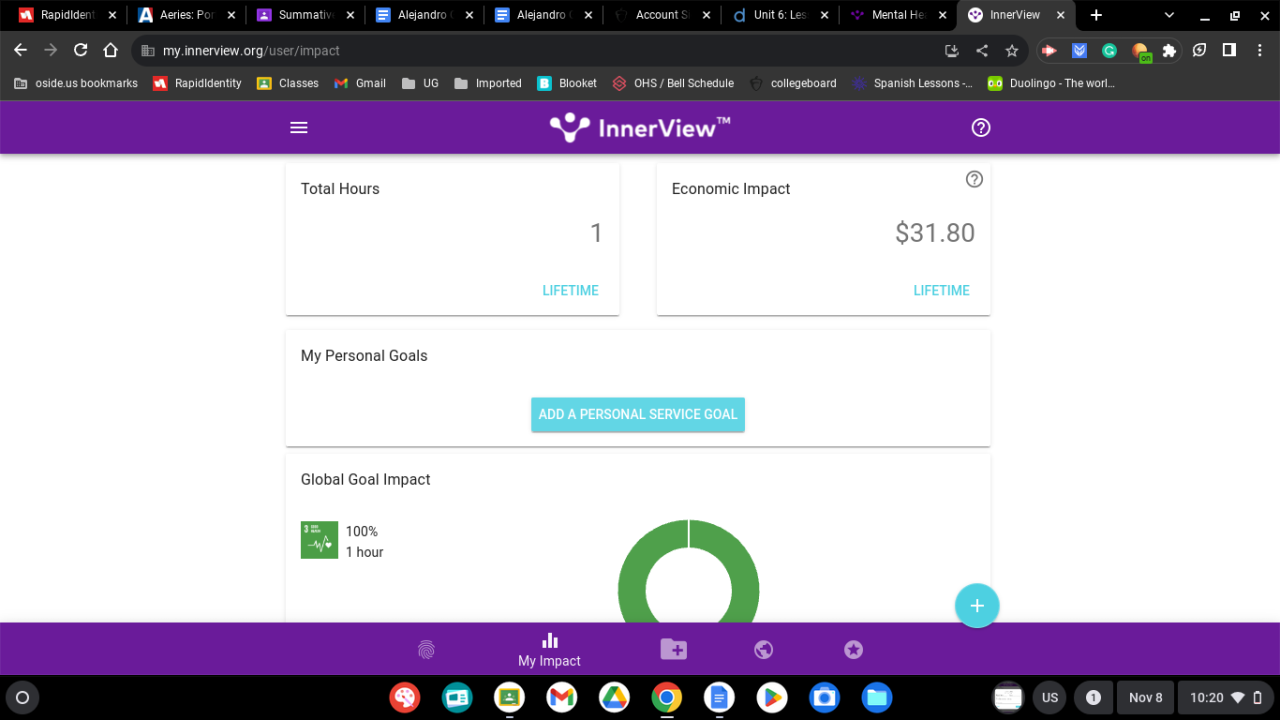1280x720 pixels.
Task: Open a new browser tab
Action: [1096, 15]
